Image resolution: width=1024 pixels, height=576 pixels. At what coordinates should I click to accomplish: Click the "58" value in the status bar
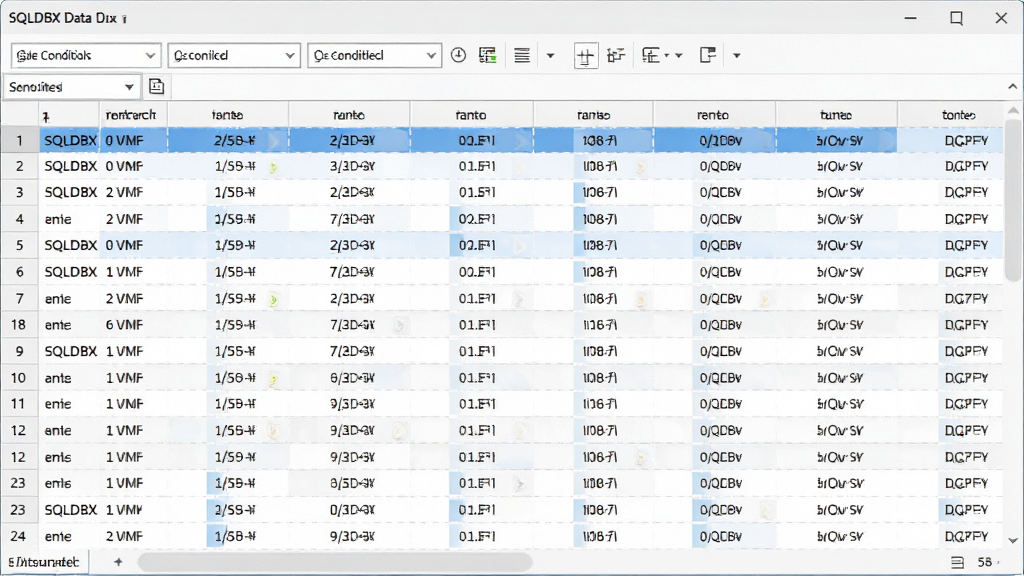pos(985,562)
